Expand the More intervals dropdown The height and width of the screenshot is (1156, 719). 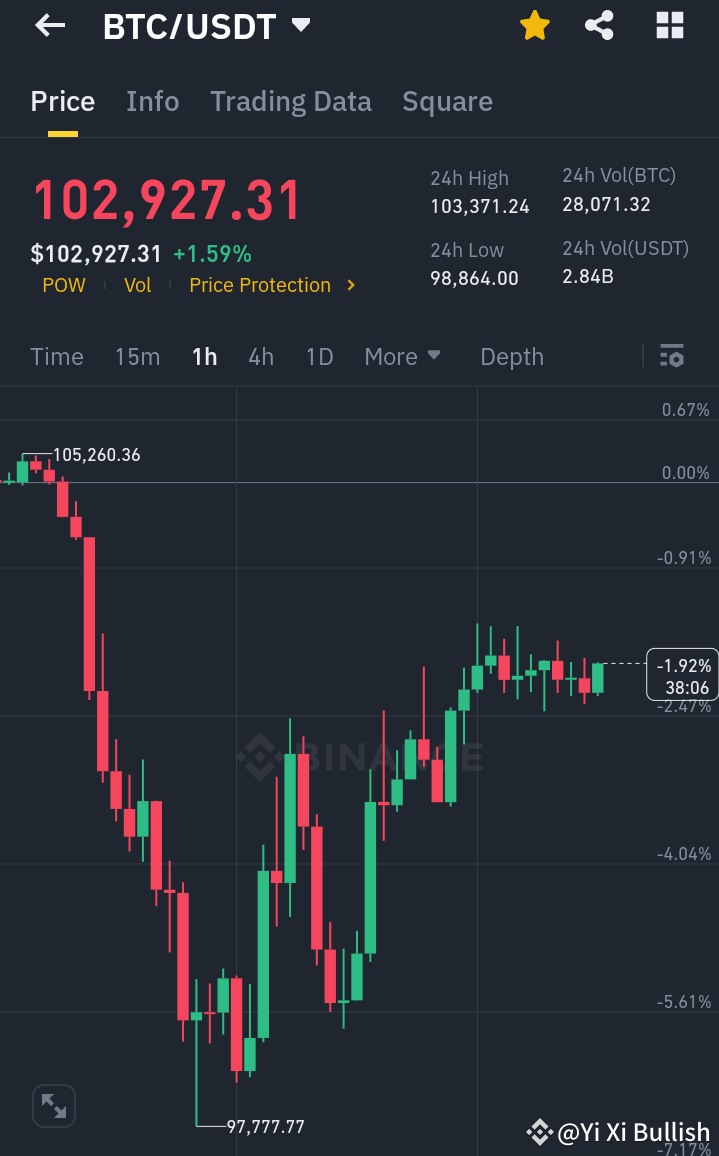tap(403, 356)
